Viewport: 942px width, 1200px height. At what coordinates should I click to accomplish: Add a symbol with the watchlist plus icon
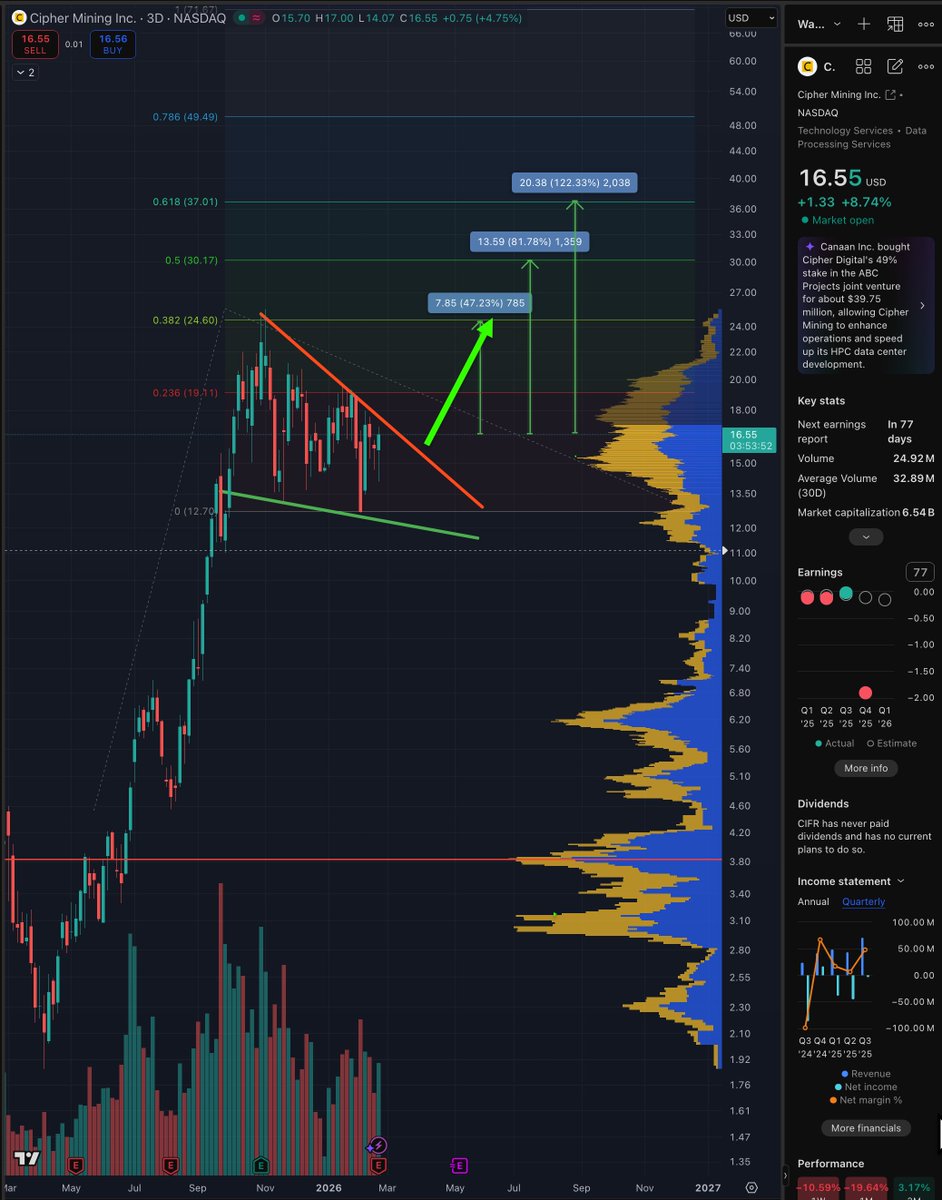tap(865, 25)
